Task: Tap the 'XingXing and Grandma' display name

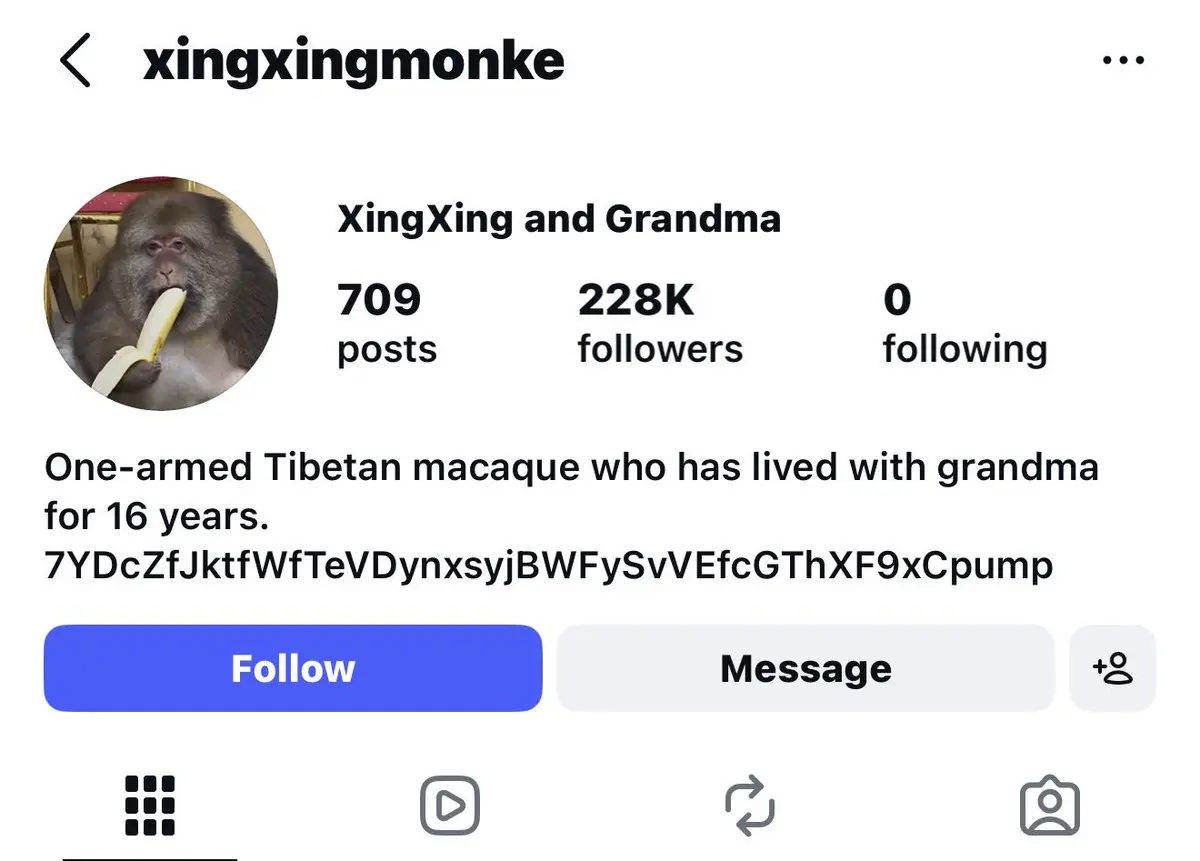Action: [x=559, y=218]
